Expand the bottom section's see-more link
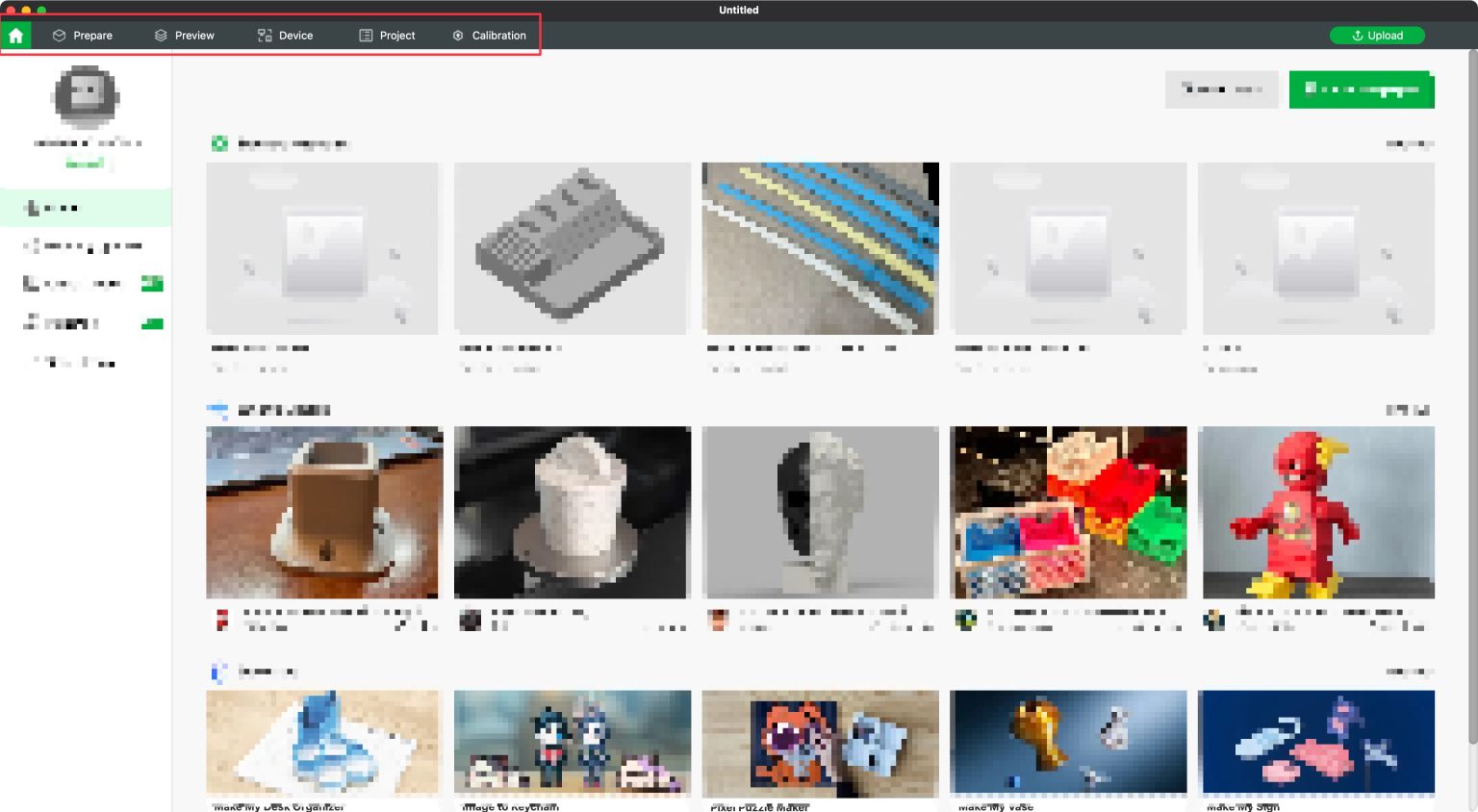This screenshot has height=812, width=1478. [1408, 671]
